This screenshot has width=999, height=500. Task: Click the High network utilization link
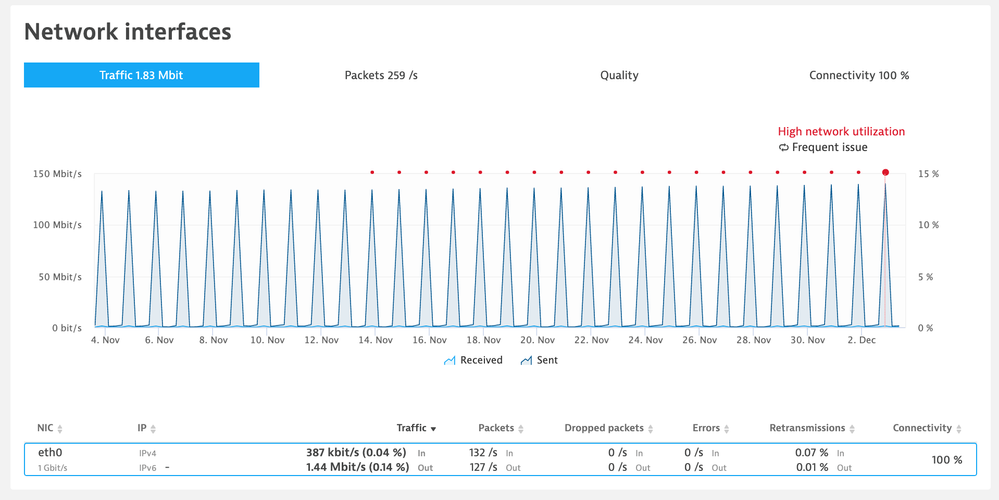coord(841,131)
